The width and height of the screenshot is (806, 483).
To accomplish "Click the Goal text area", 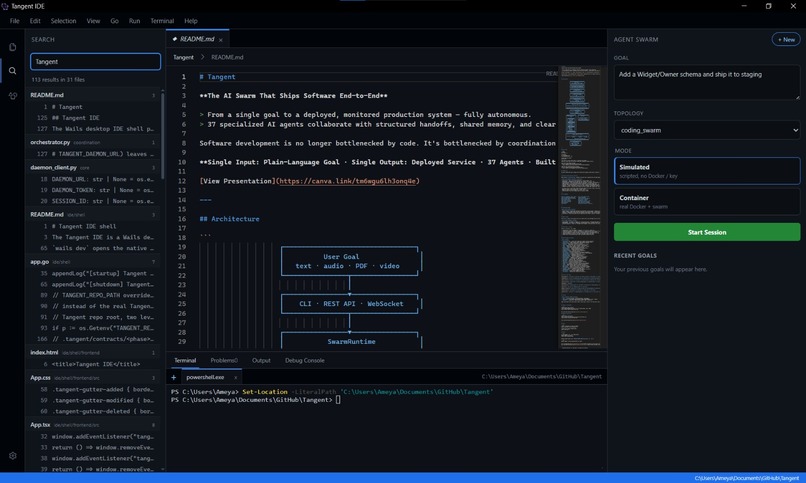I will (x=707, y=82).
